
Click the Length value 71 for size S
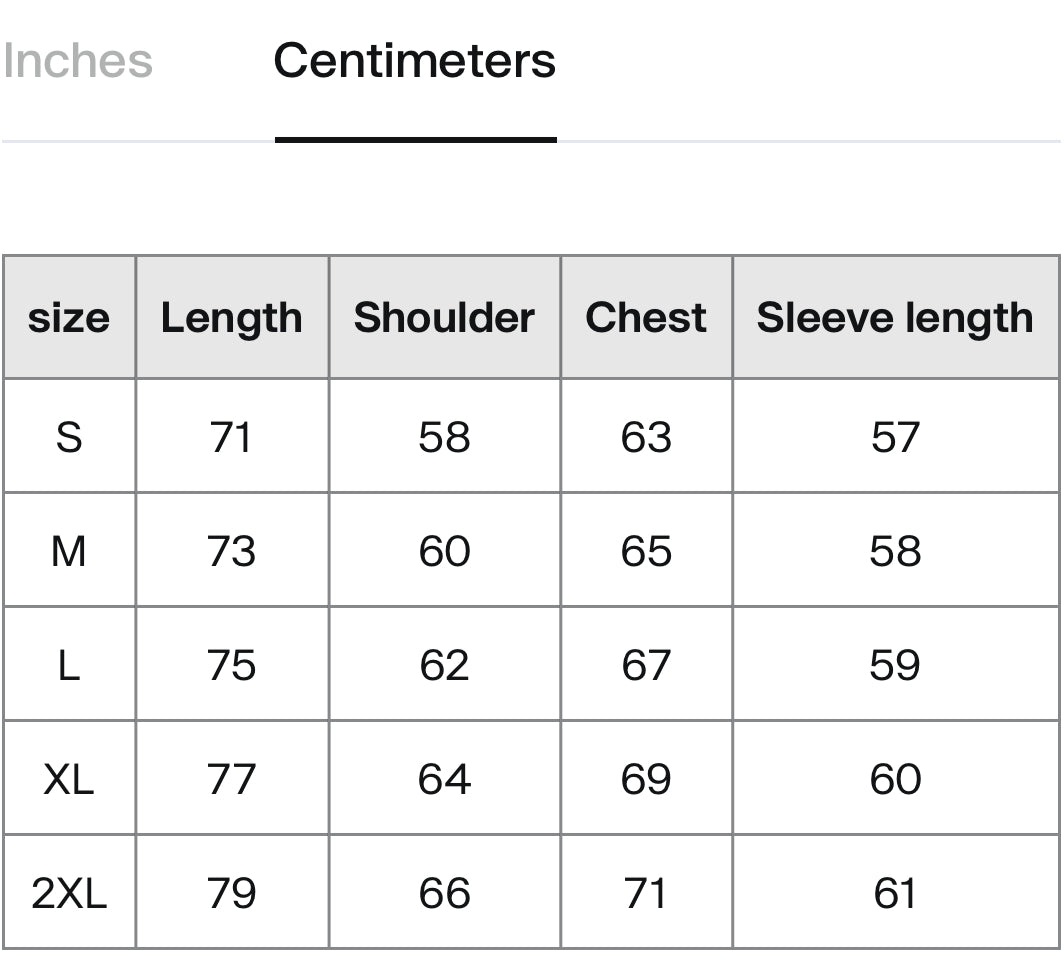tap(232, 436)
